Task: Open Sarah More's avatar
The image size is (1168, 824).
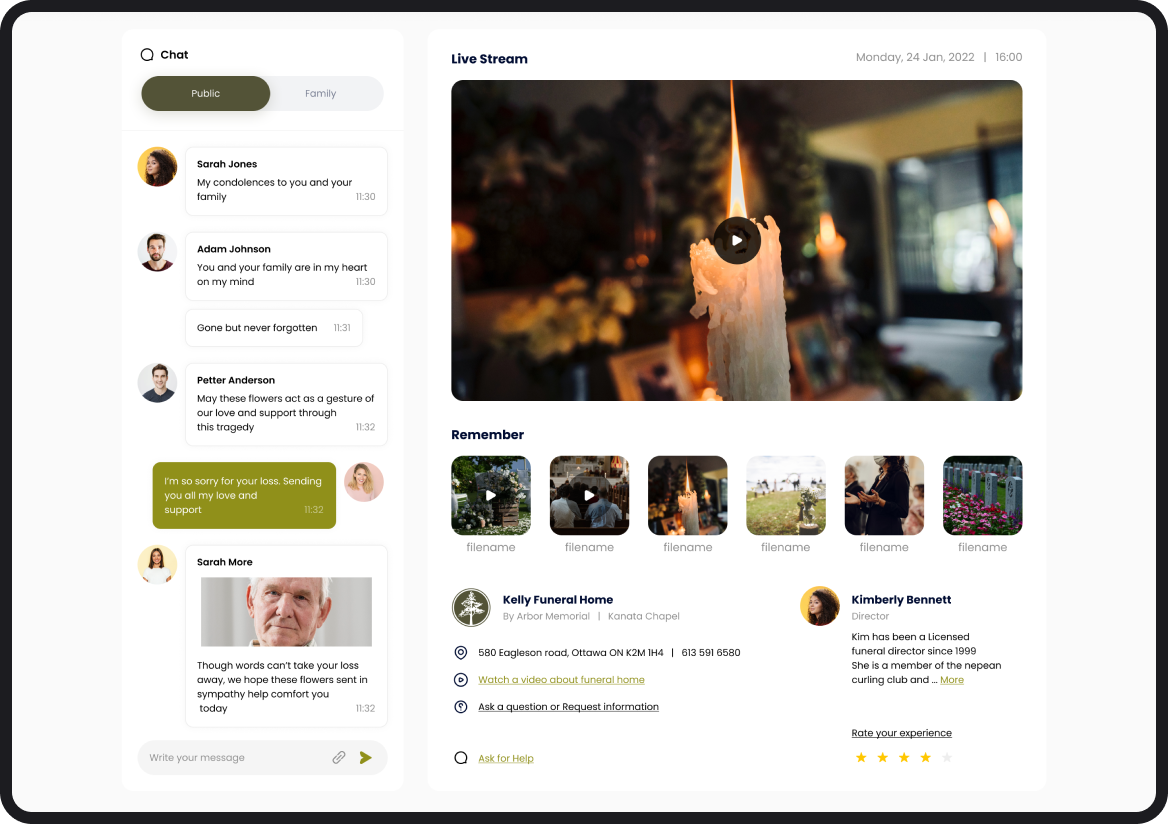Action: click(157, 564)
